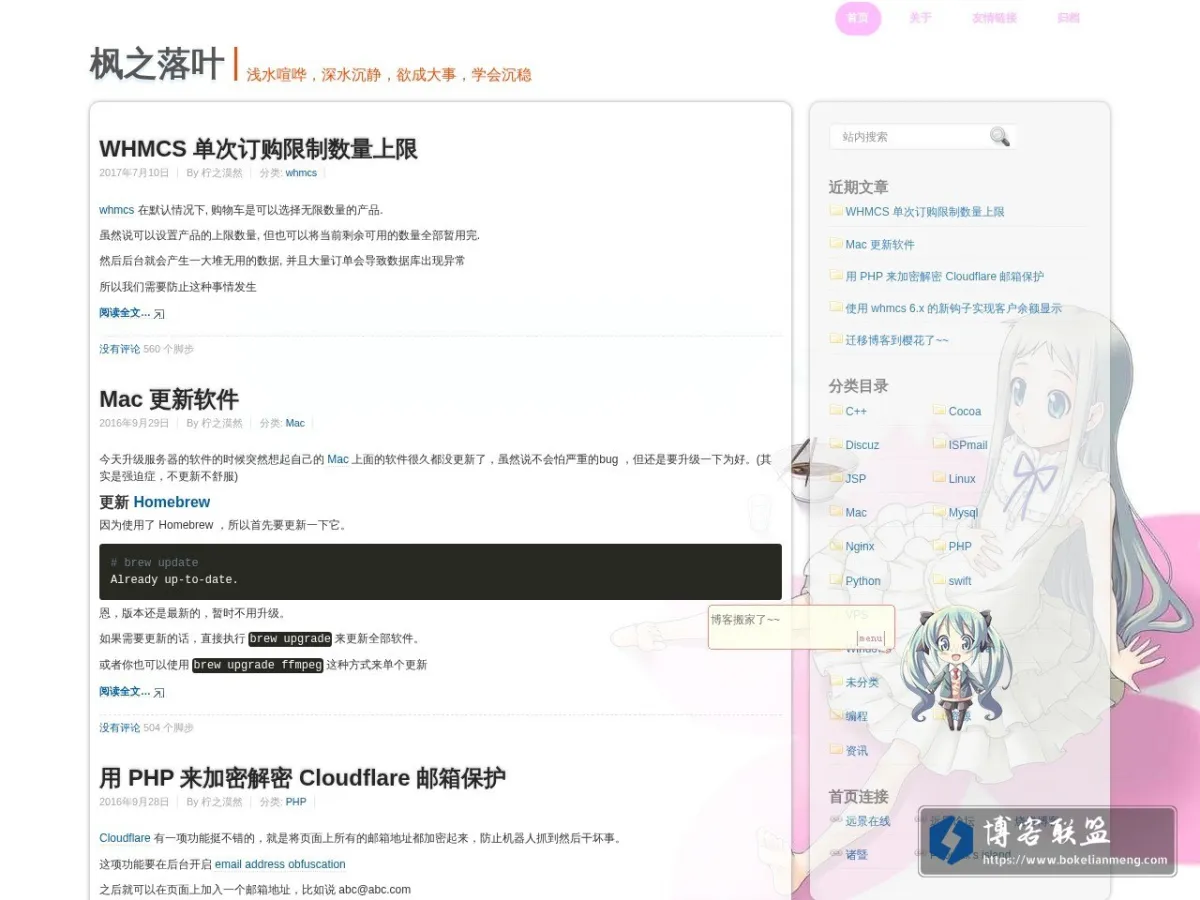This screenshot has height=900, width=1200.
Task: Open the 归档 navigation tab
Action: (x=1068, y=18)
